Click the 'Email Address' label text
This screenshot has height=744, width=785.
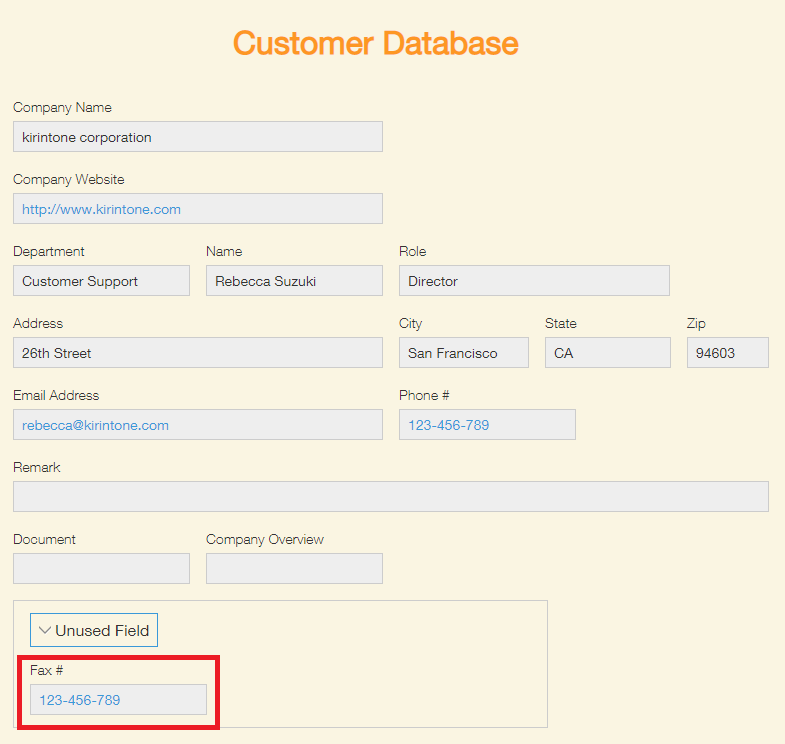click(x=56, y=395)
